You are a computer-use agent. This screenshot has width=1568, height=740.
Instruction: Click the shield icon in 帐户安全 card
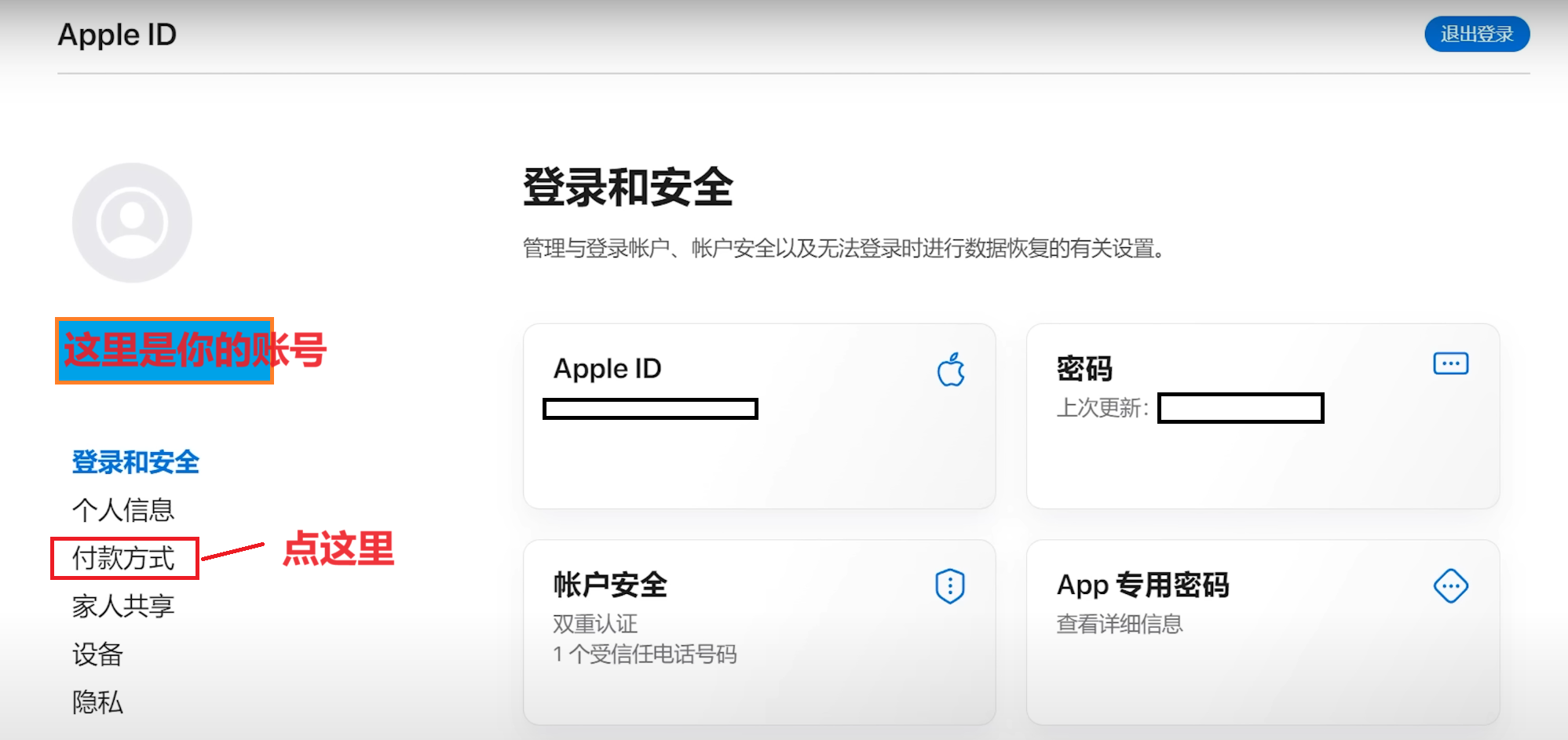[x=950, y=586]
